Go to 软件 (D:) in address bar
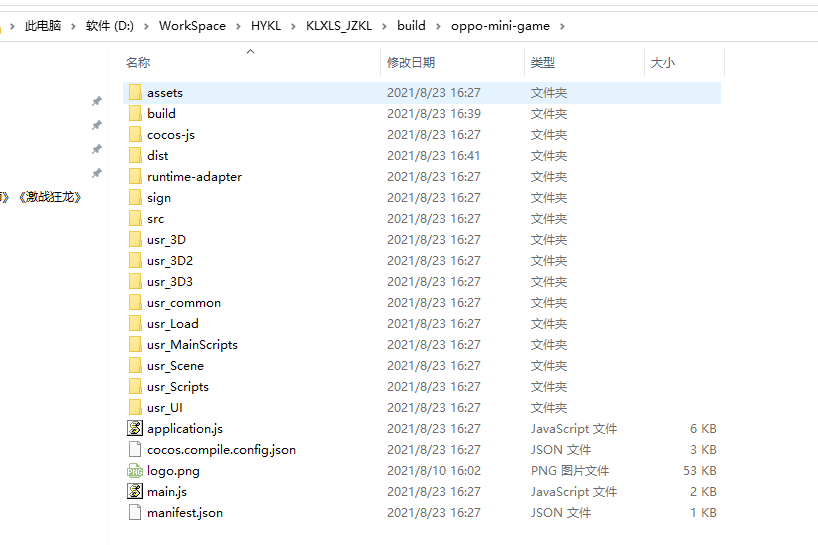 110,26
